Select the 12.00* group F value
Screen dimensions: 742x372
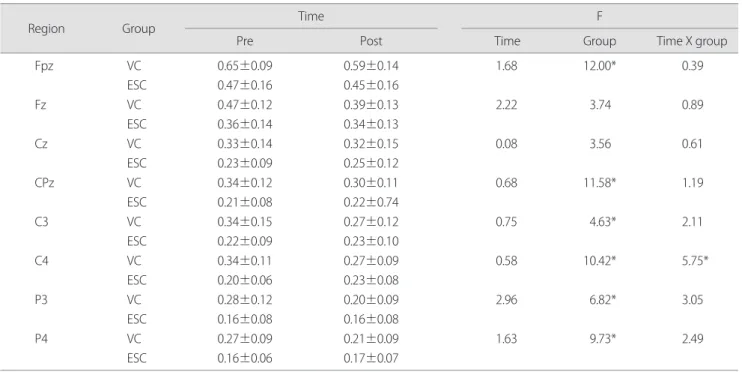[600, 66]
